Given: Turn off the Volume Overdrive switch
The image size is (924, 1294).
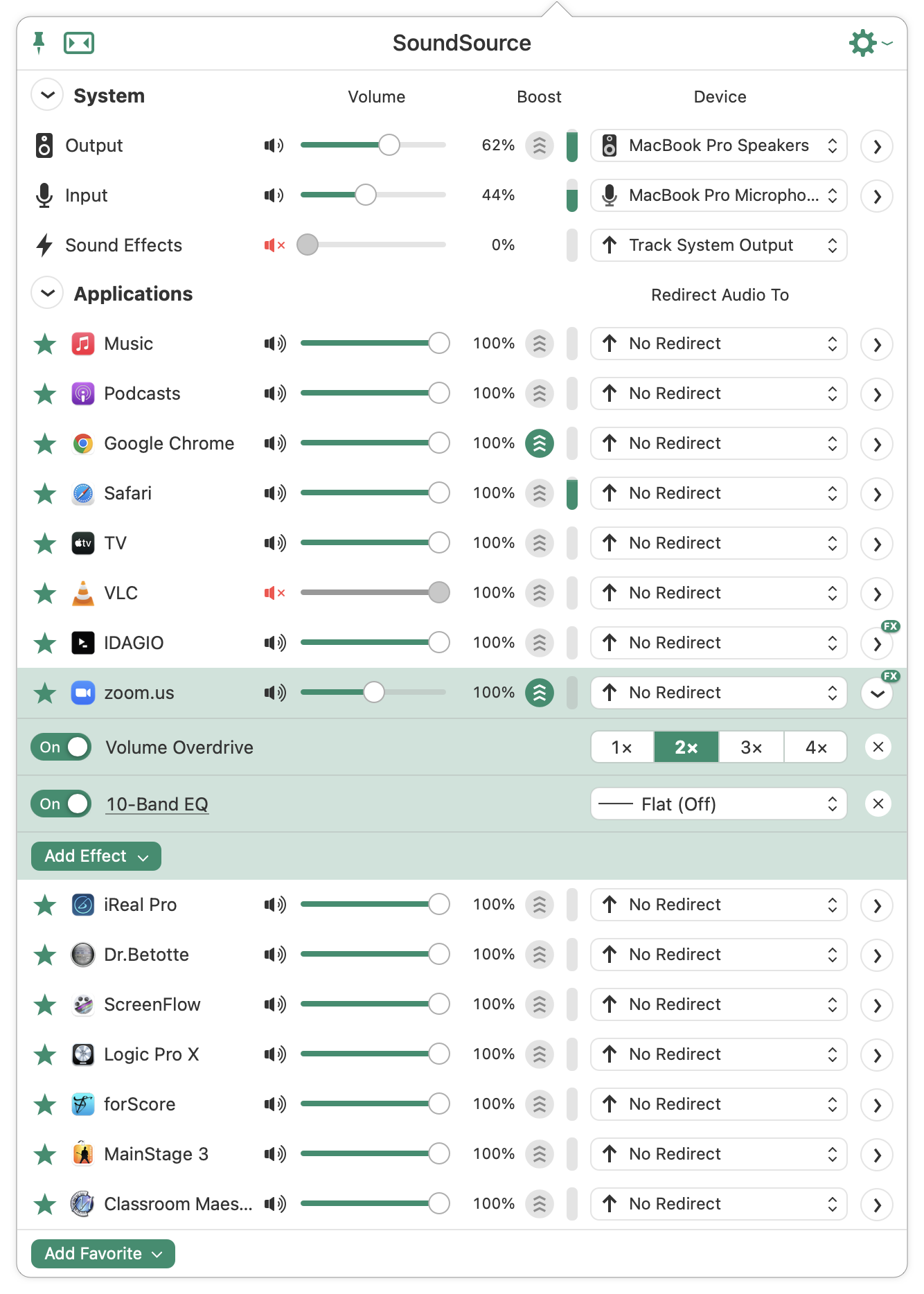Looking at the screenshot, I should pyautogui.click(x=61, y=747).
